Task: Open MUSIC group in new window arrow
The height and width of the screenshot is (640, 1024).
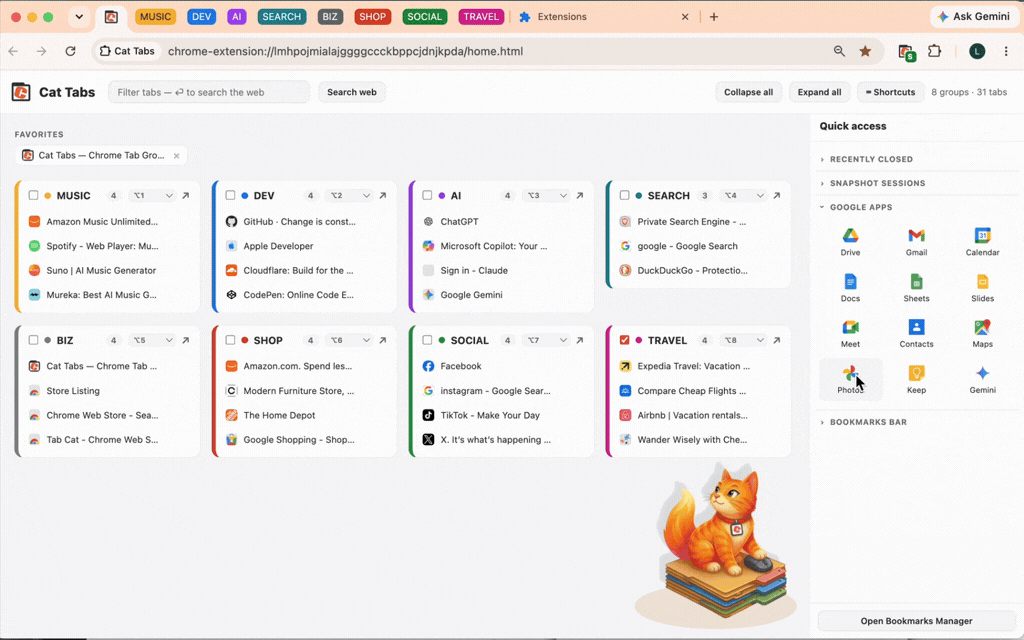Action: [x=185, y=195]
